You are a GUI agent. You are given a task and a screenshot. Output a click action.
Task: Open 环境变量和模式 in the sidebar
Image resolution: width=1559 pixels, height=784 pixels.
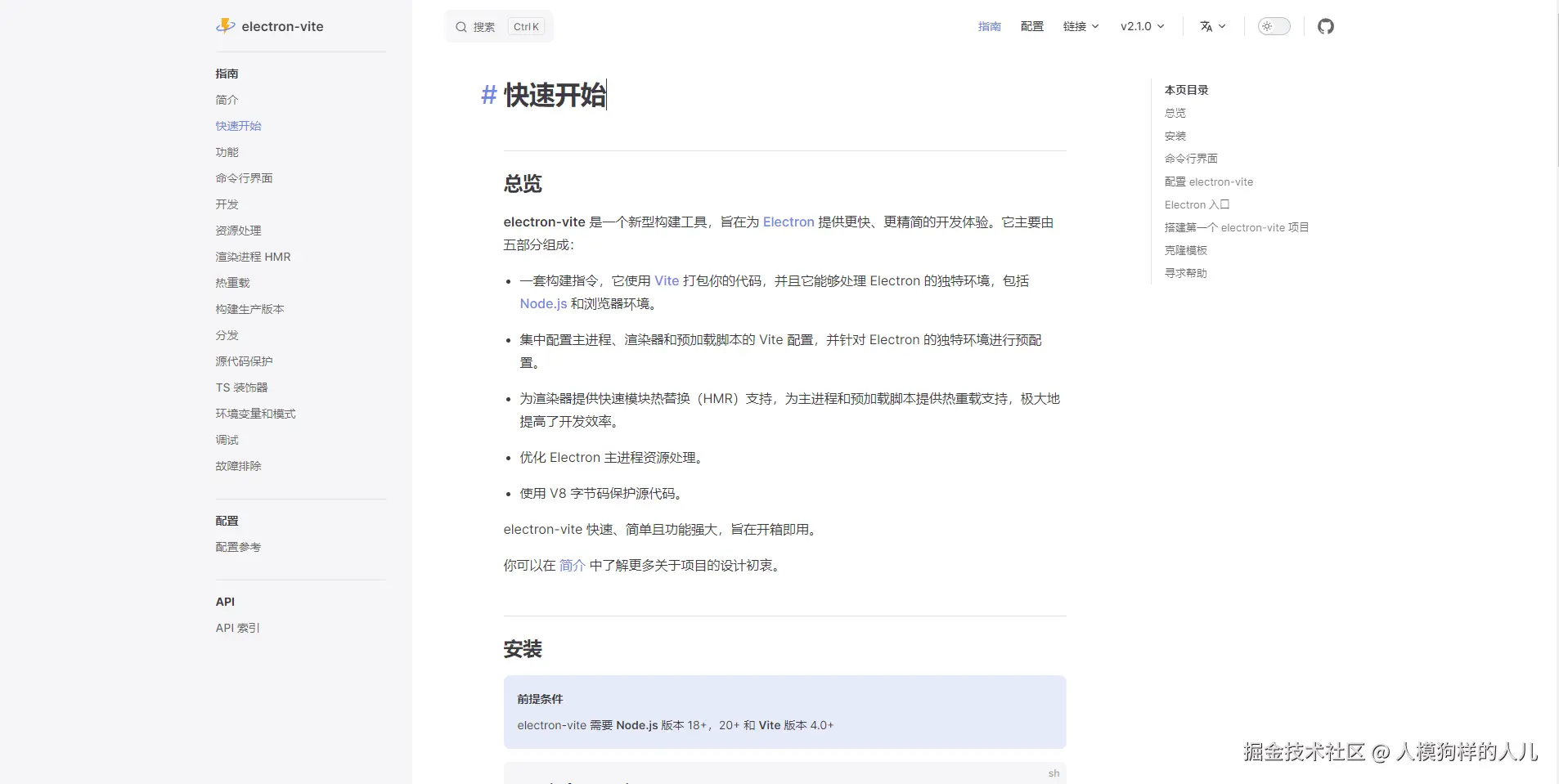point(256,414)
